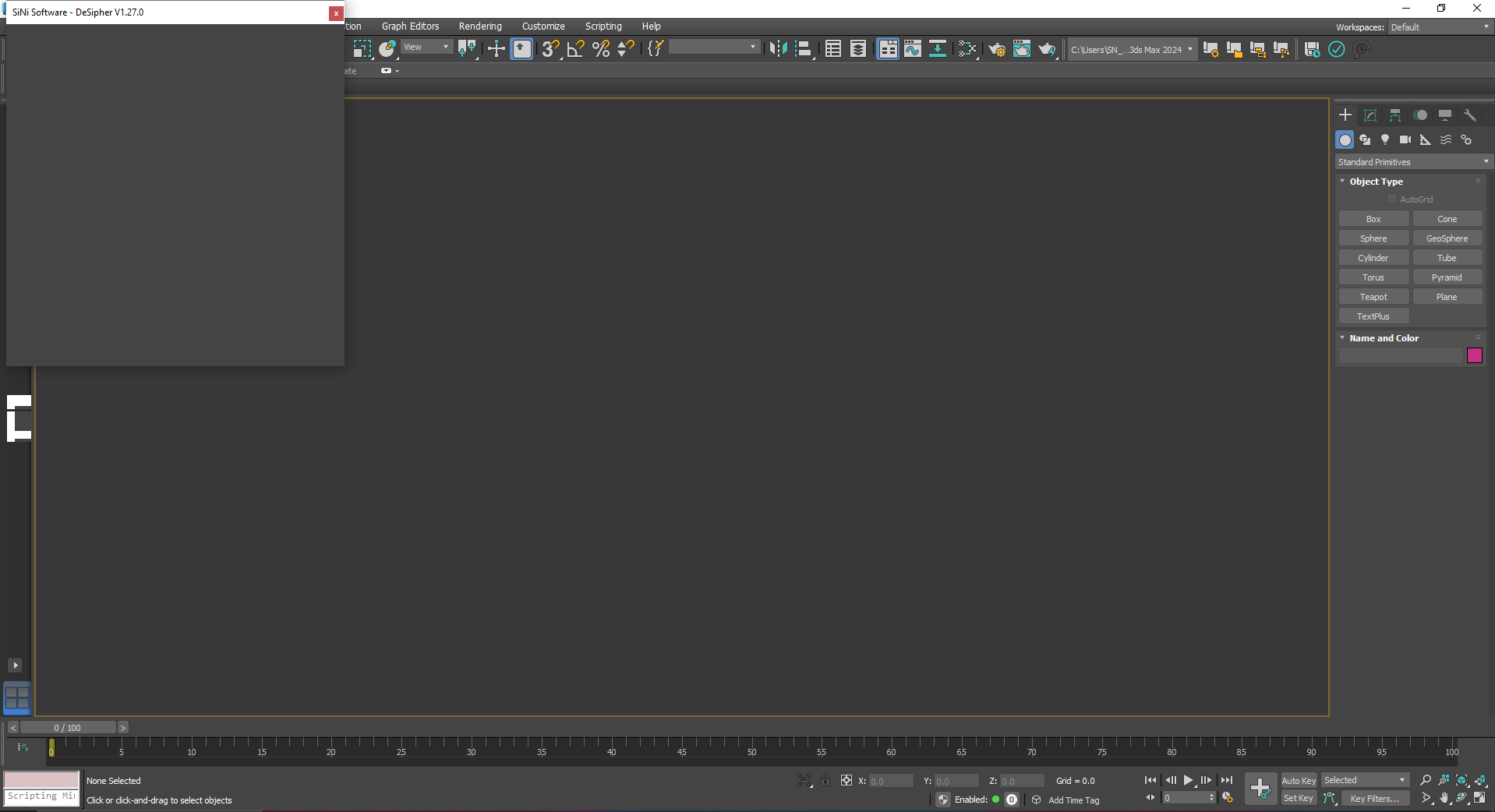Open the Align tool in main toolbar
This screenshot has width=1495, height=812.
[x=803, y=49]
